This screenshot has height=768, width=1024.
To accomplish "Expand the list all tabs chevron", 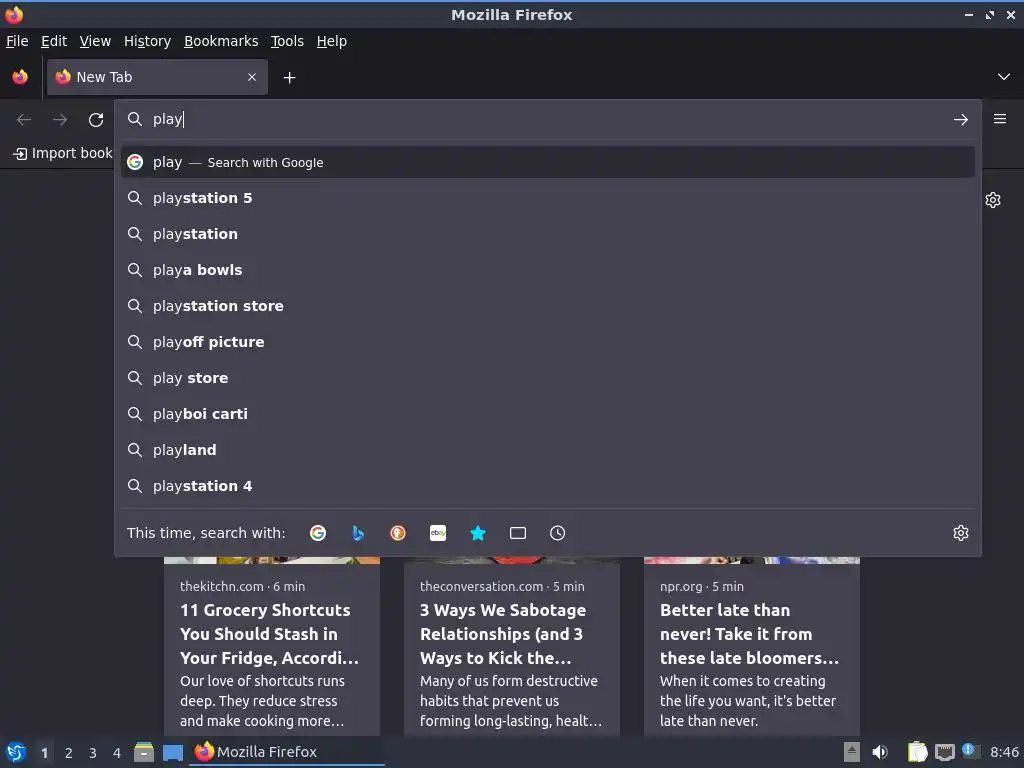I will pyautogui.click(x=1004, y=77).
